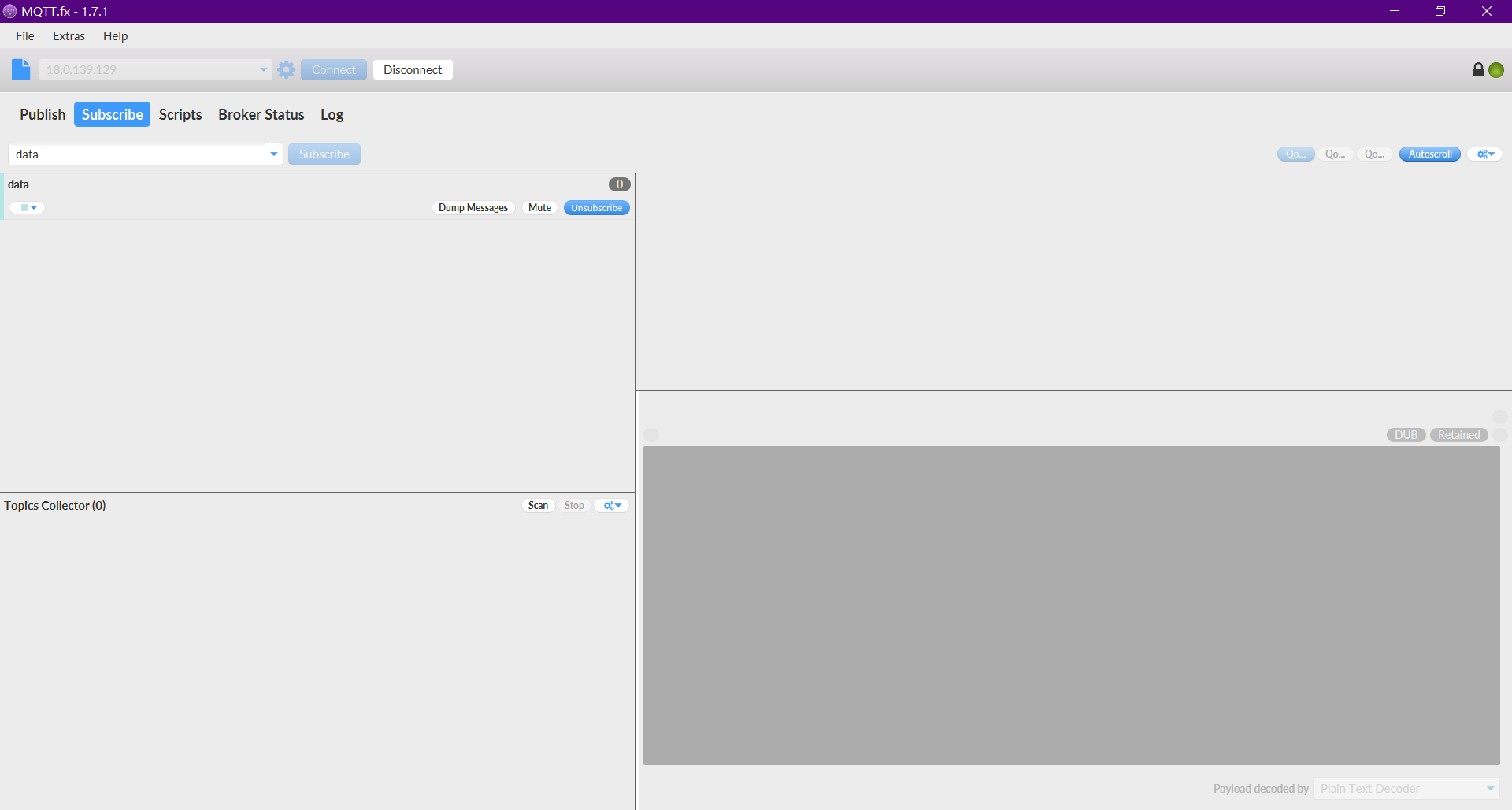Open the Extras menu
This screenshot has width=1512, height=810.
click(x=69, y=35)
